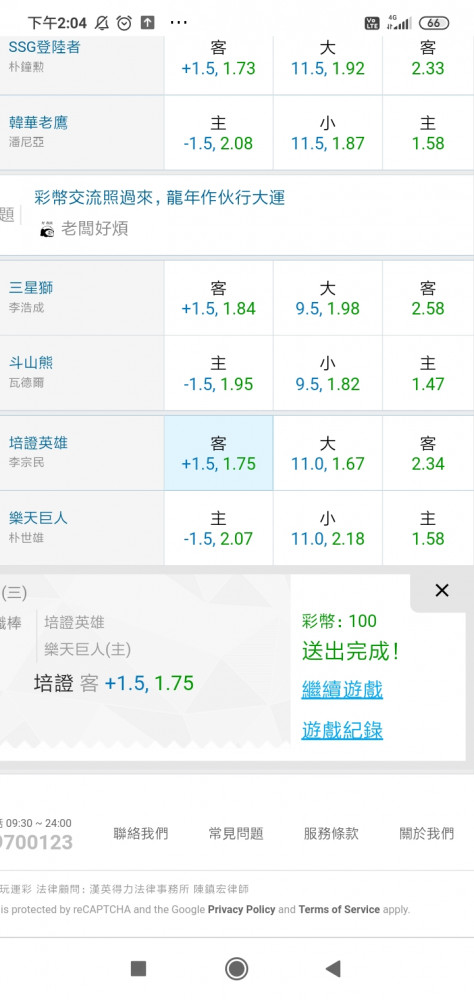Choose 韓華老鷹 主 1.58 moneyline
Image resolution: width=474 pixels, height=1000 pixels.
pos(428,133)
